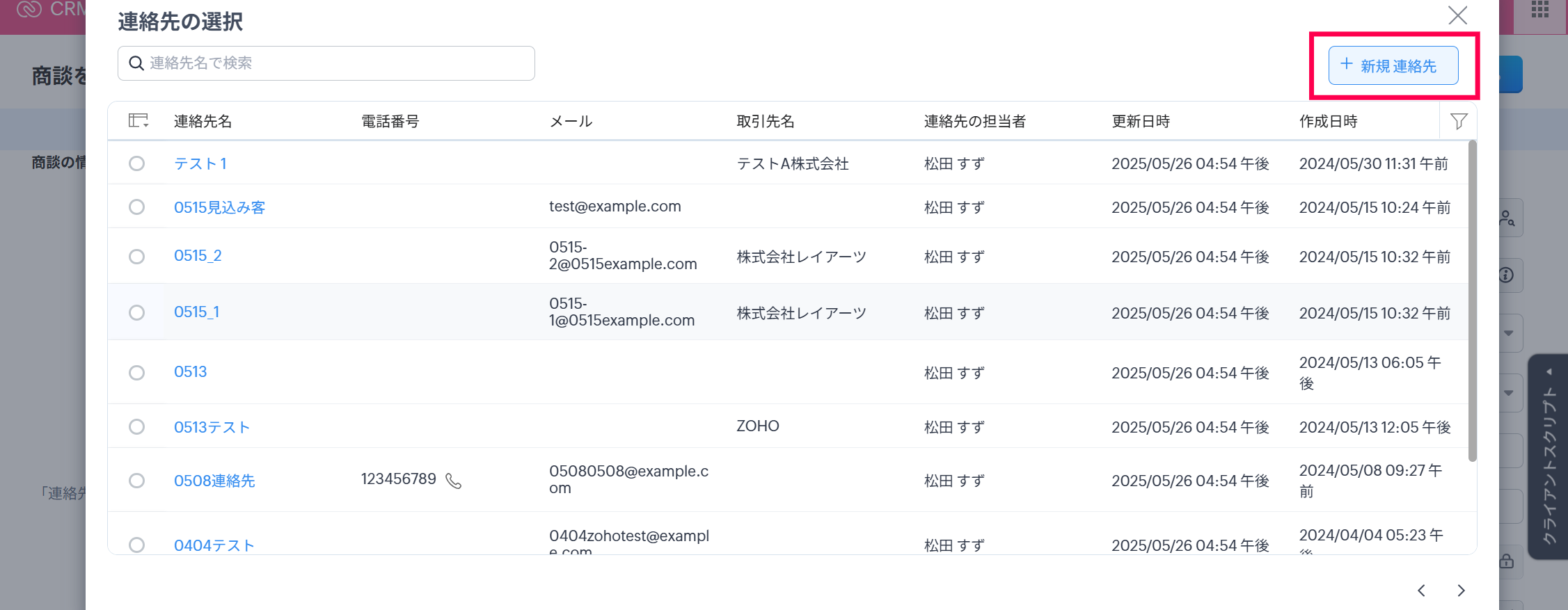Screen dimensions: 1568x610
Task: Go to previous page with left arrow
Action: coord(1421,591)
